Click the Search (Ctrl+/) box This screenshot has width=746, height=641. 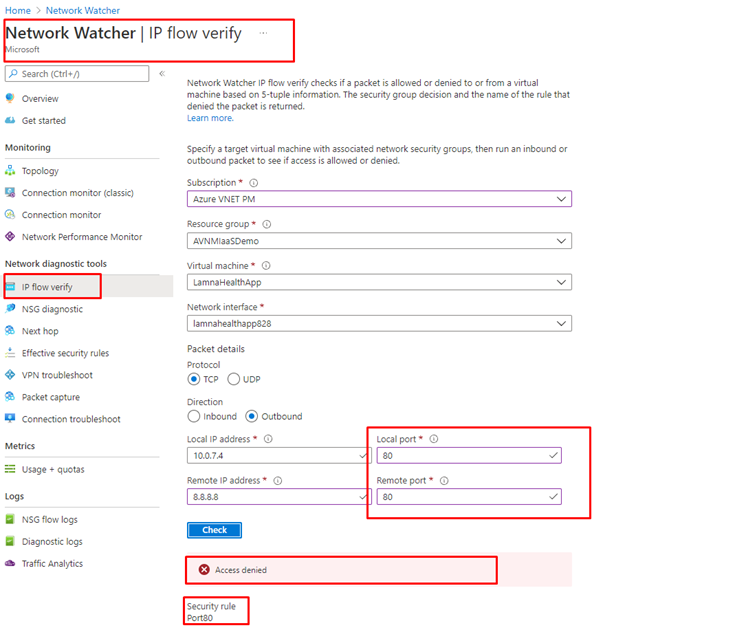coord(77,74)
